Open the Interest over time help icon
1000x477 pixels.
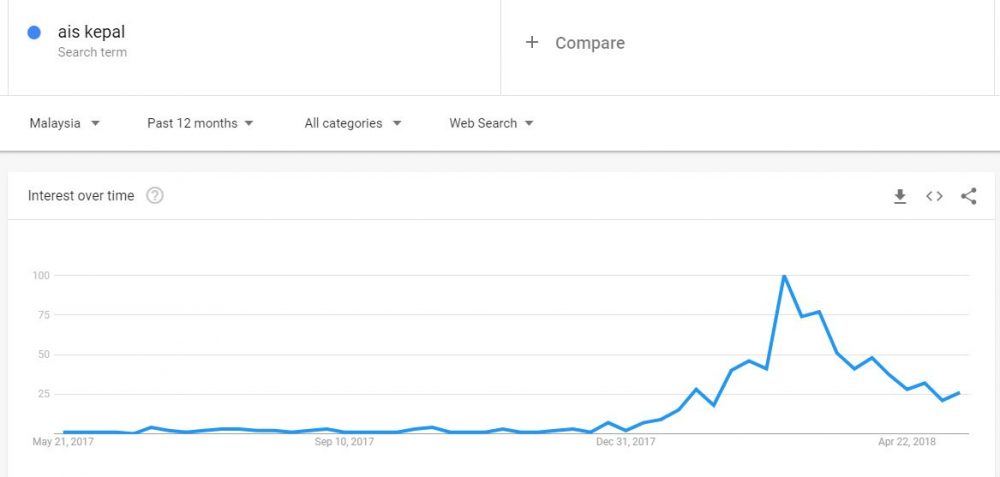coord(155,196)
